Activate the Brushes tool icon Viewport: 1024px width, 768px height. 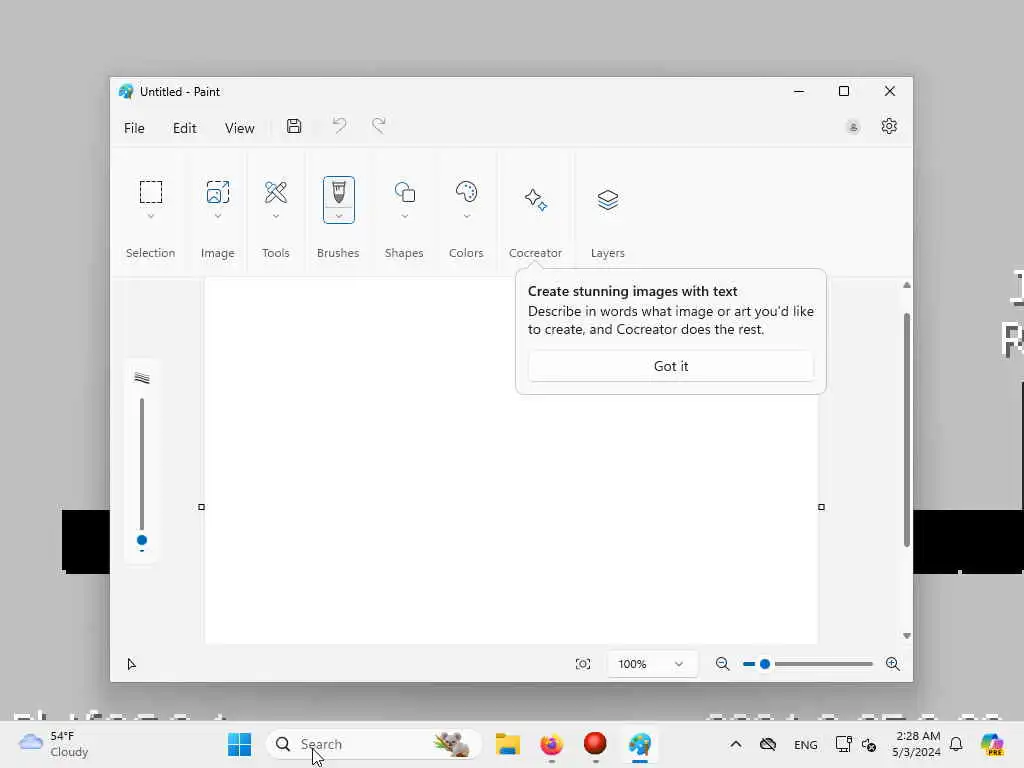[338, 192]
